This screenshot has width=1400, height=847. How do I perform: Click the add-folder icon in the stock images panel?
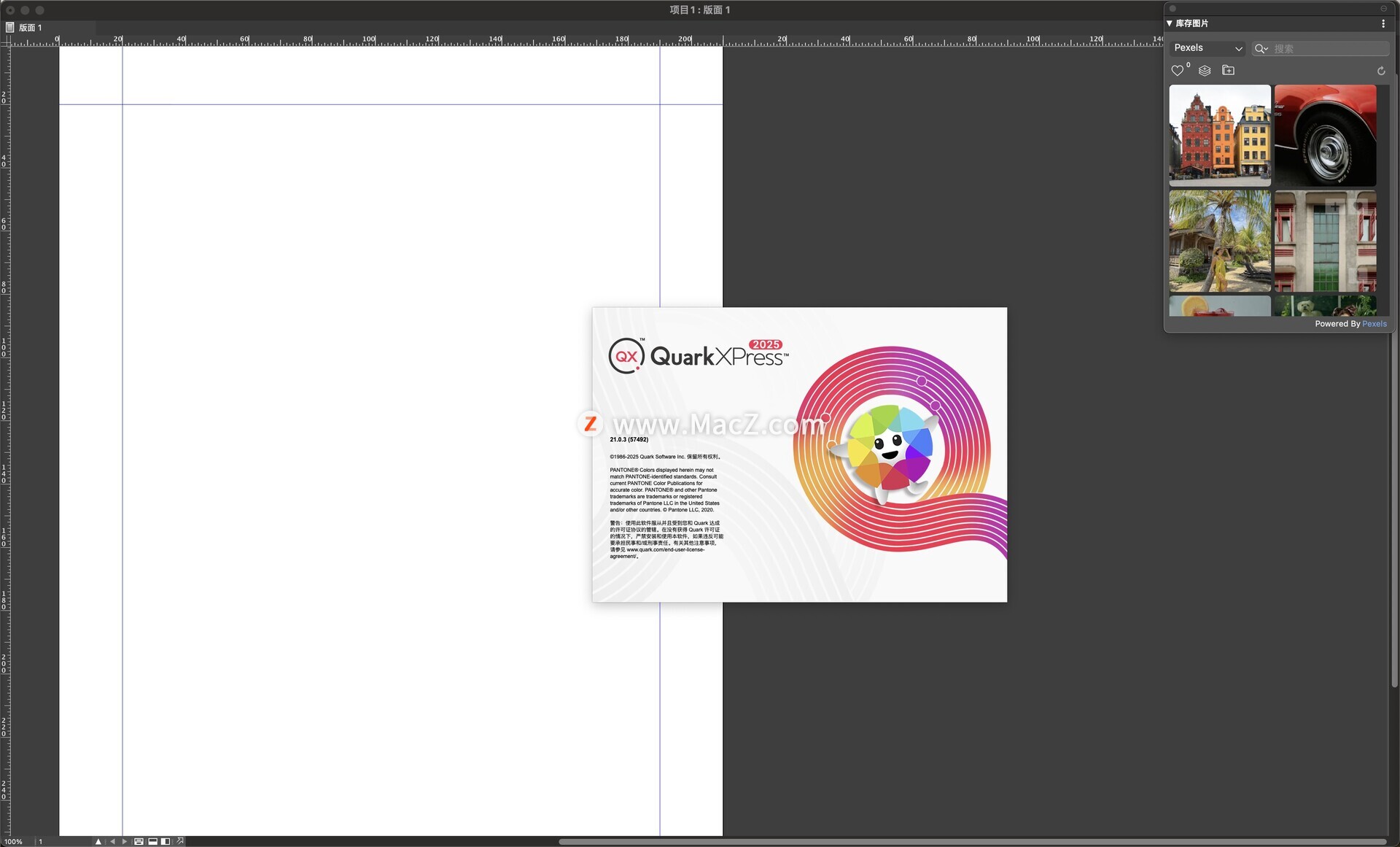click(x=1229, y=71)
